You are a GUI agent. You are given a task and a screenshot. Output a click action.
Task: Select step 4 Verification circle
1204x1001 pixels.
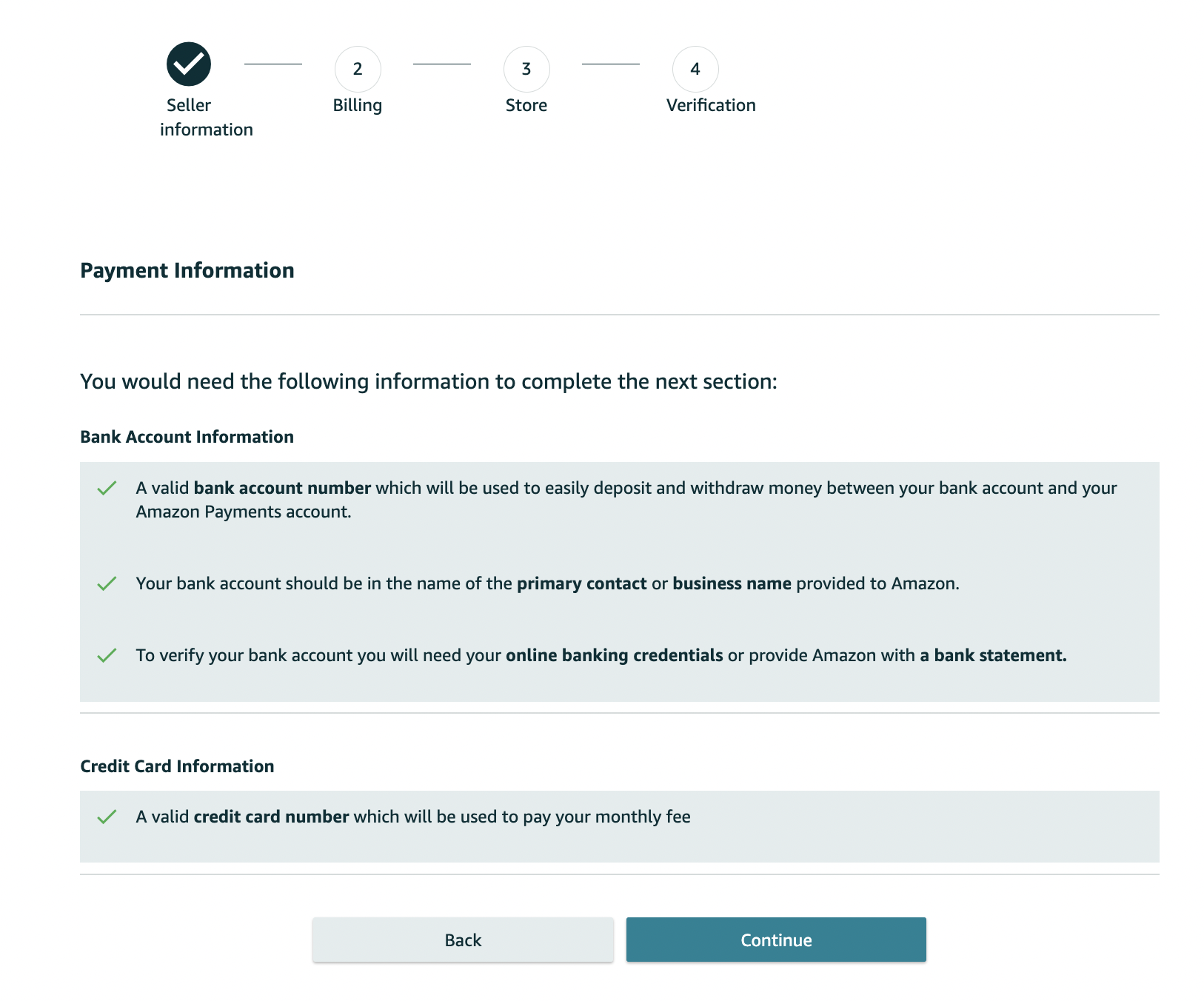pos(695,69)
